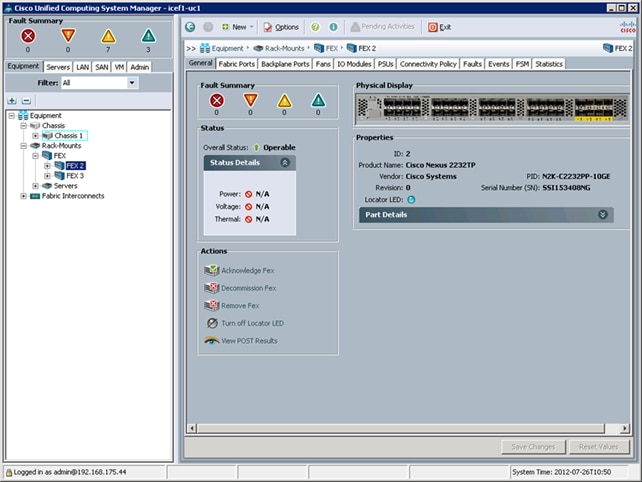The width and height of the screenshot is (642, 482).
Task: Open the Filter dropdown set to All
Action: [100, 83]
